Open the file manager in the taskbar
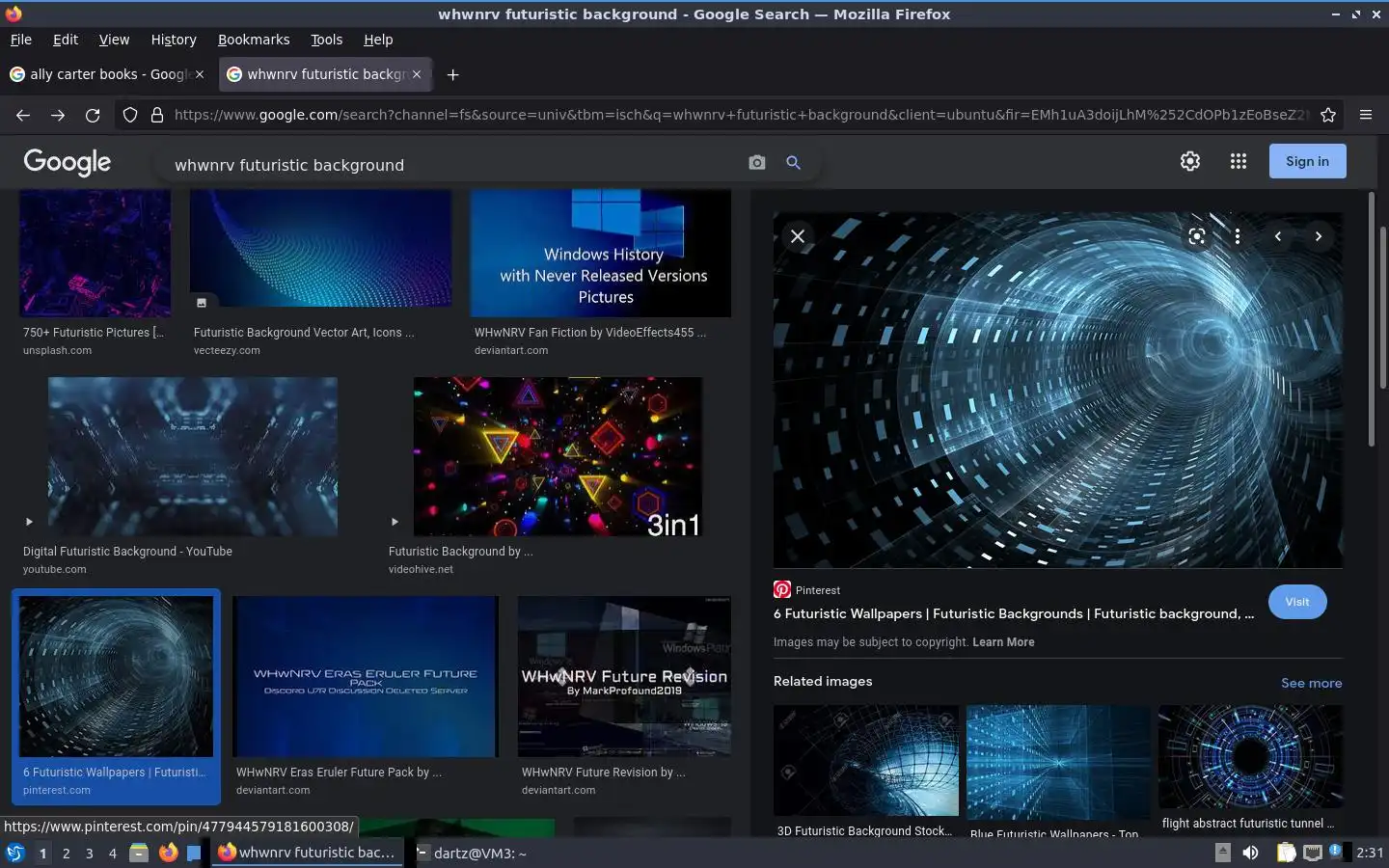Image resolution: width=1389 pixels, height=868 pixels. tap(139, 853)
